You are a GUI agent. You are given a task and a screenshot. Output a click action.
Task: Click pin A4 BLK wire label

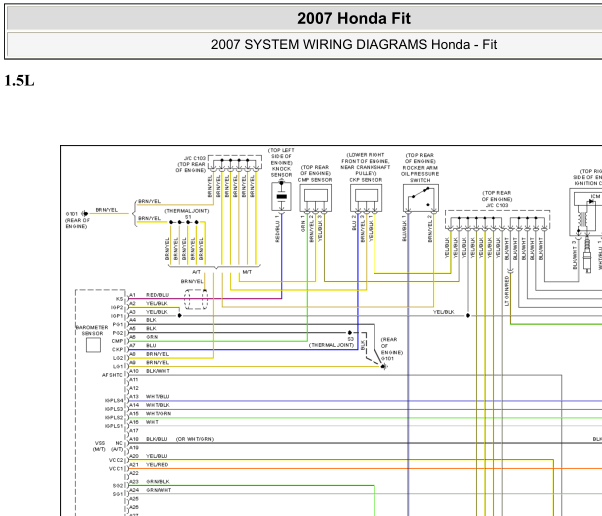(x=151, y=320)
